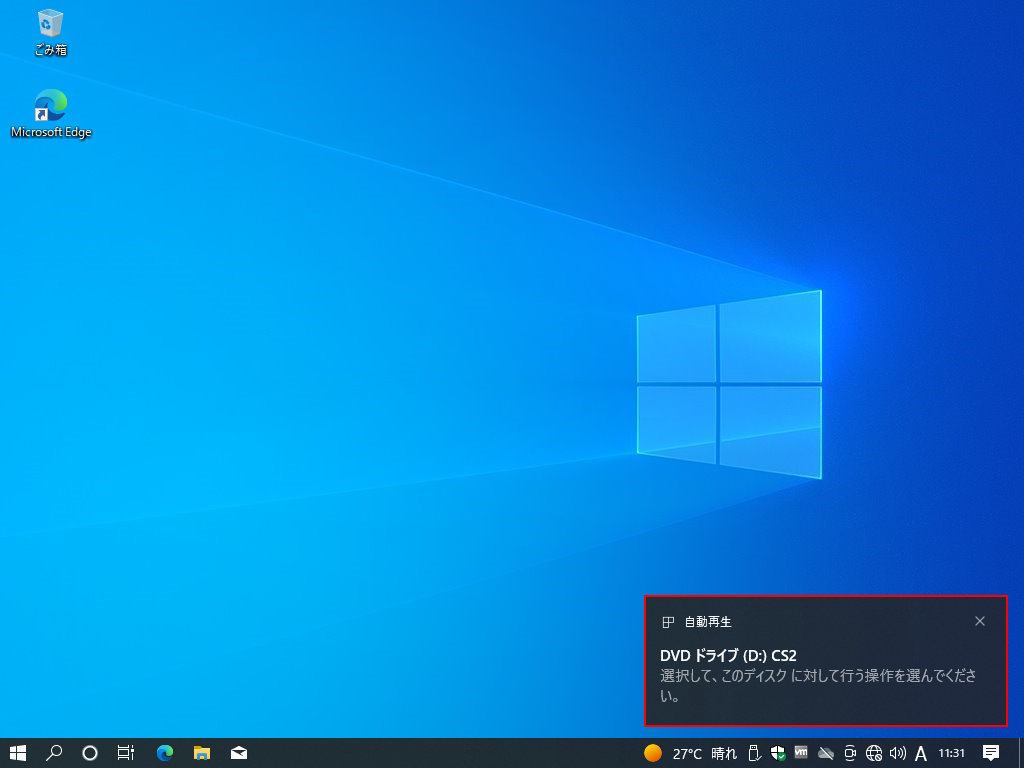The height and width of the screenshot is (768, 1024).
Task: Open the network globe tray icon
Action: [x=874, y=754]
